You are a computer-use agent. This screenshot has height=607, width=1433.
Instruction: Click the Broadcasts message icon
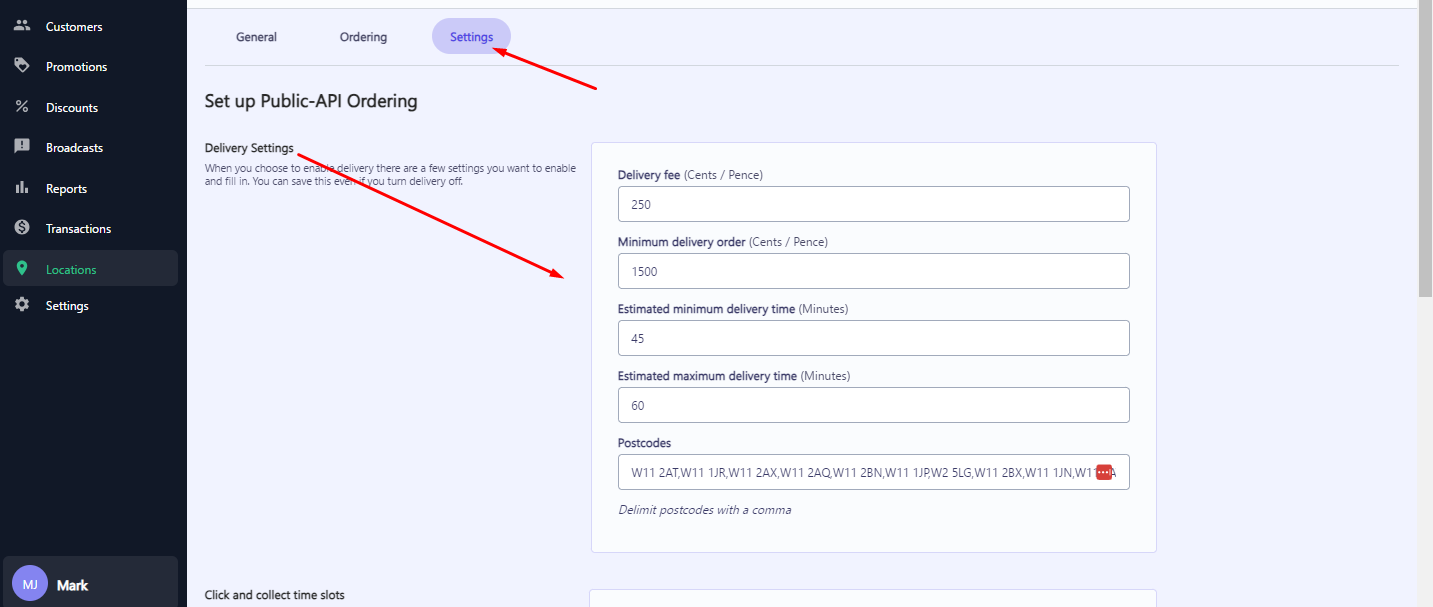click(x=22, y=147)
